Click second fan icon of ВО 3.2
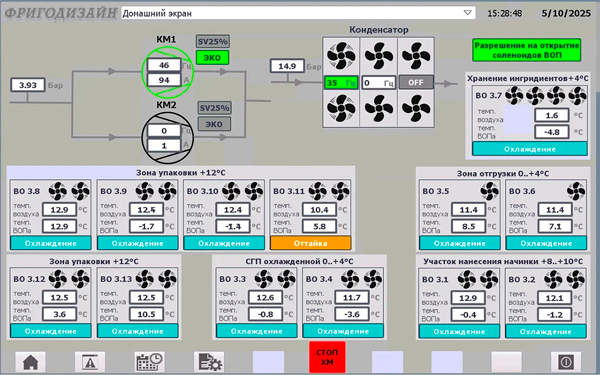This screenshot has width=600, height=375. pos(576,279)
